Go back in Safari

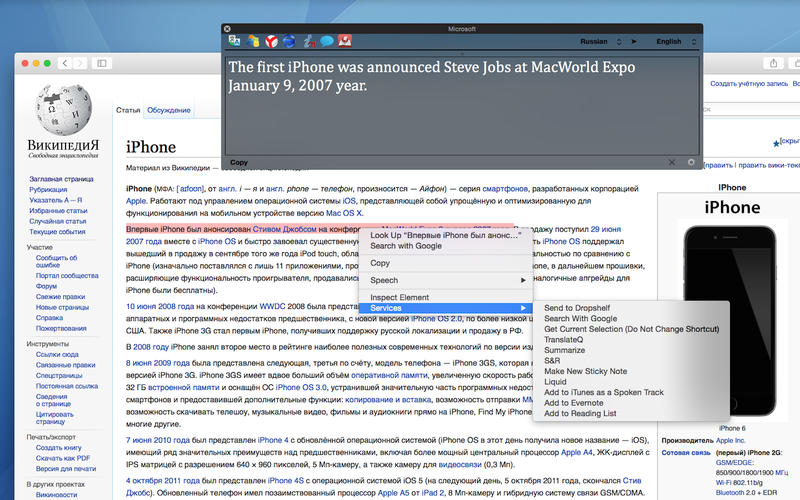(x=65, y=63)
